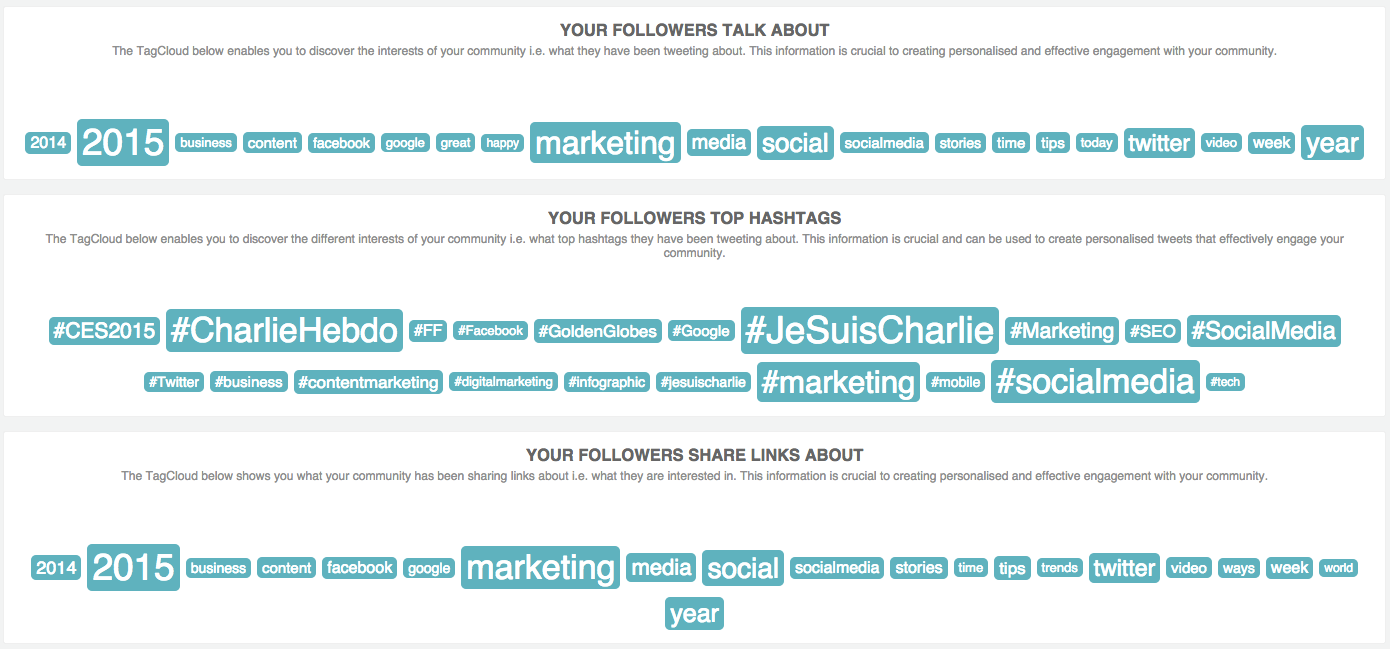Image resolution: width=1390 pixels, height=649 pixels.
Task: Open the #CES2015 hashtag tag
Action: pyautogui.click(x=105, y=331)
